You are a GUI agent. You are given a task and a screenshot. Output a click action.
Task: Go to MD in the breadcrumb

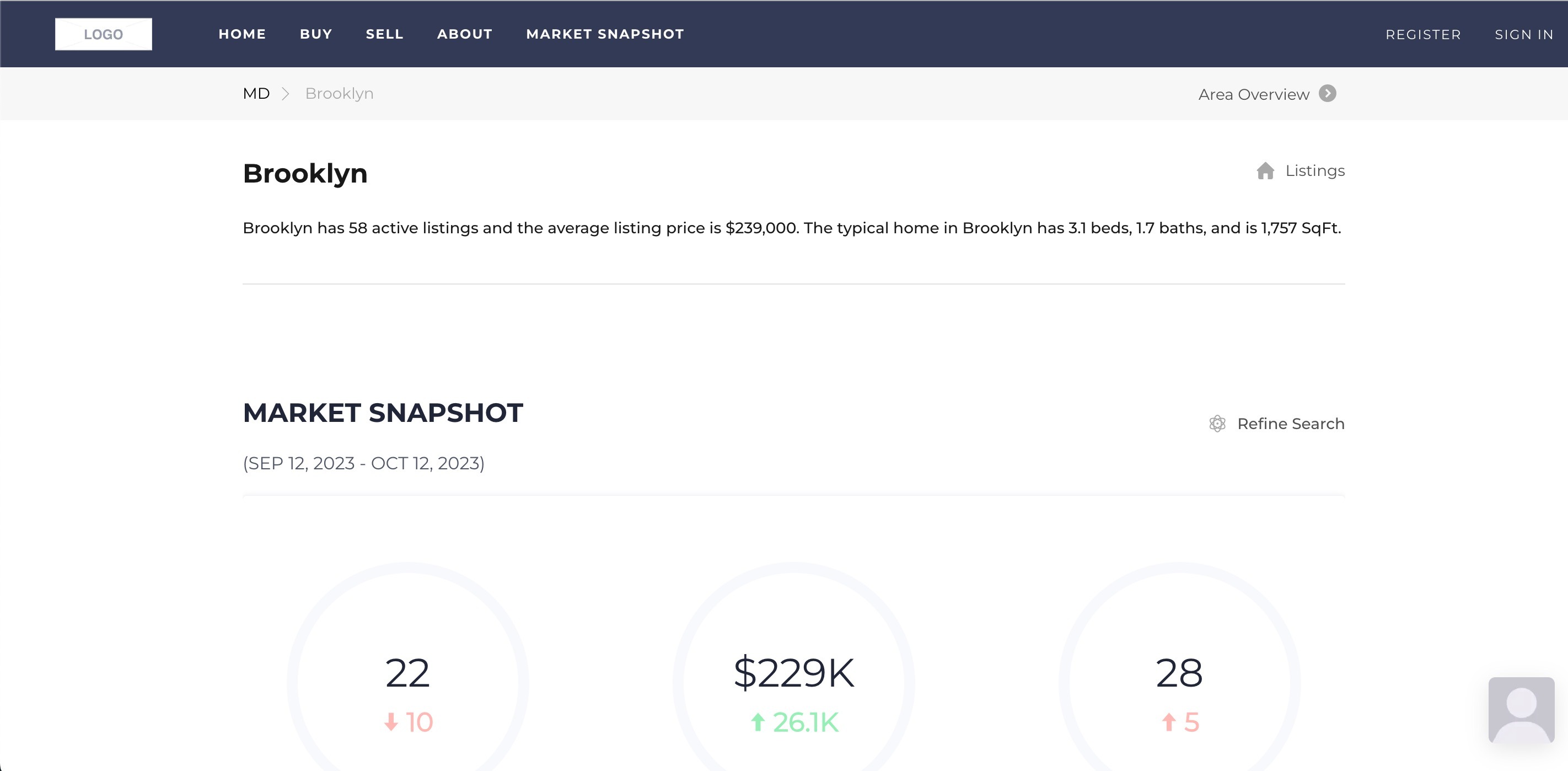click(256, 93)
